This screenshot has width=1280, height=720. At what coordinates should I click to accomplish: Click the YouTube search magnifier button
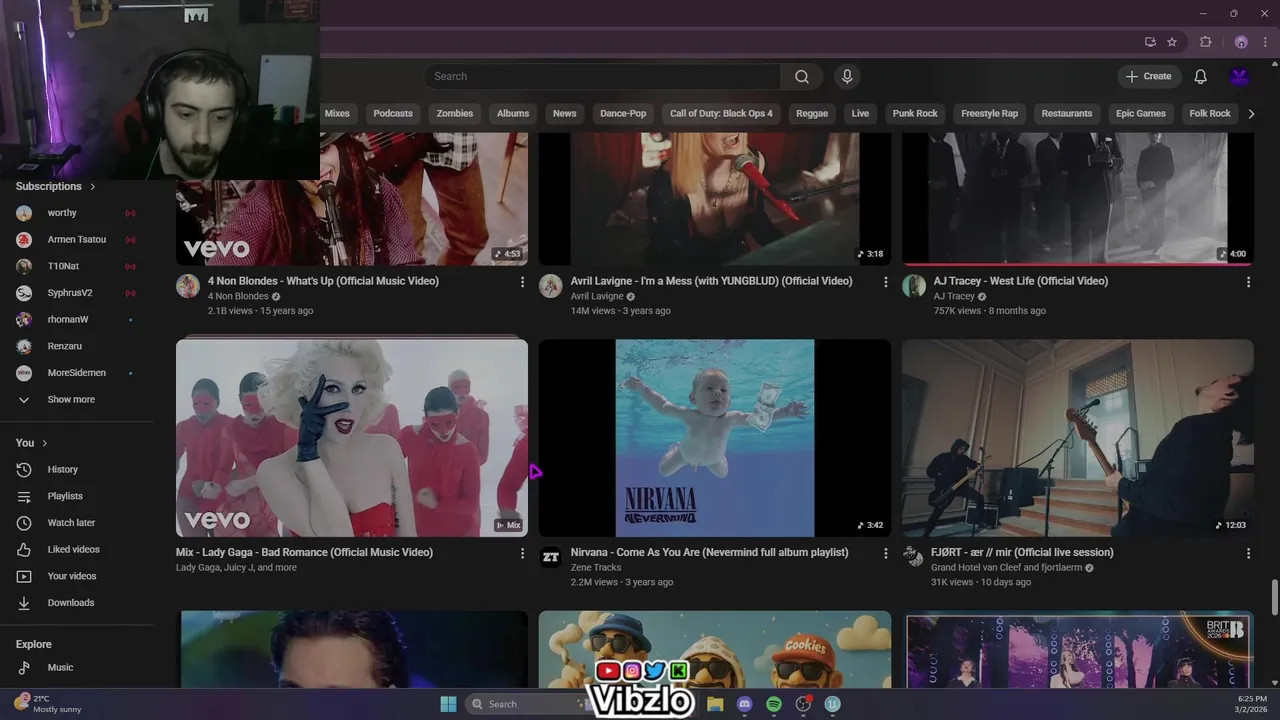(802, 77)
